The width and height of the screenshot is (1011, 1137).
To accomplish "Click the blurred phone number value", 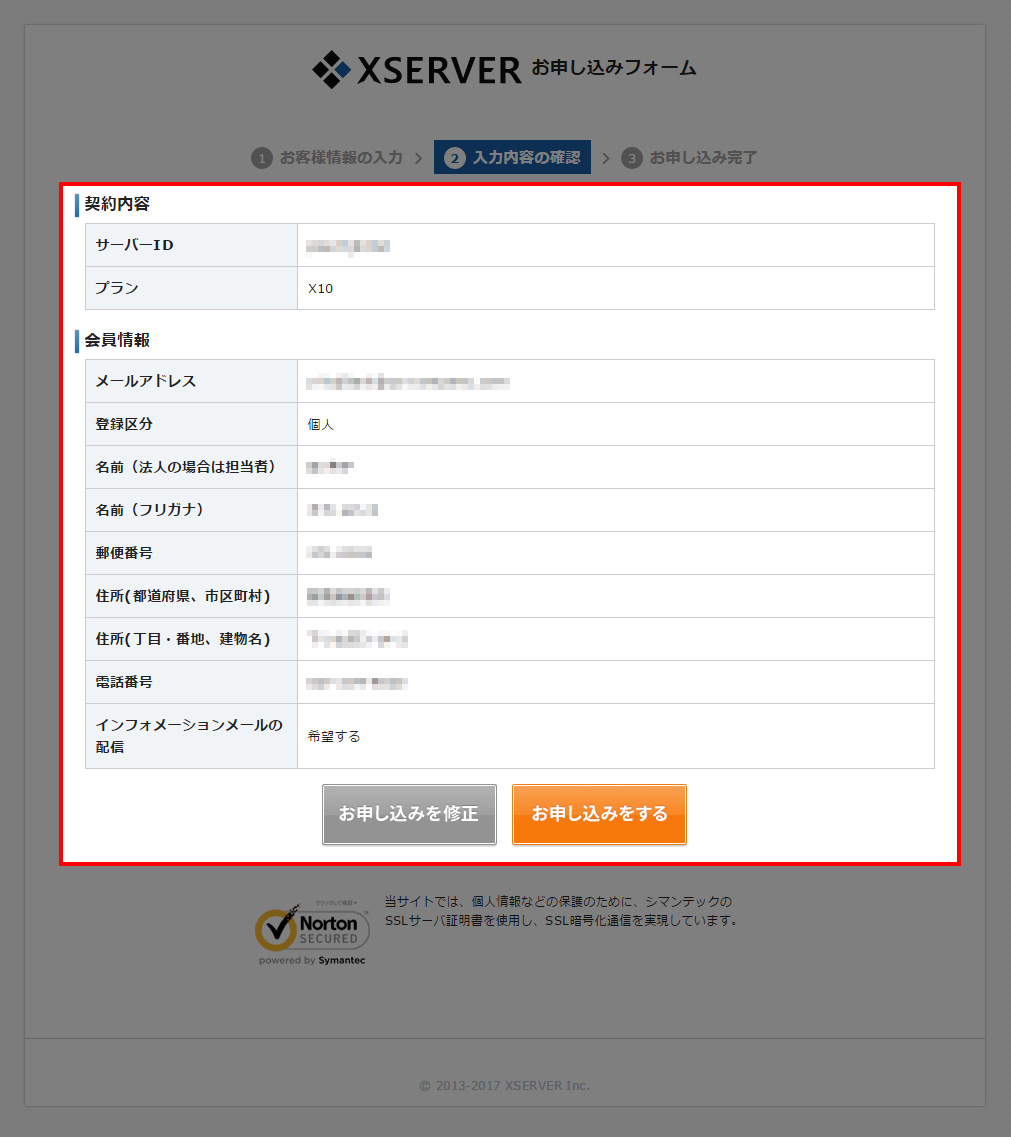I will click(357, 683).
